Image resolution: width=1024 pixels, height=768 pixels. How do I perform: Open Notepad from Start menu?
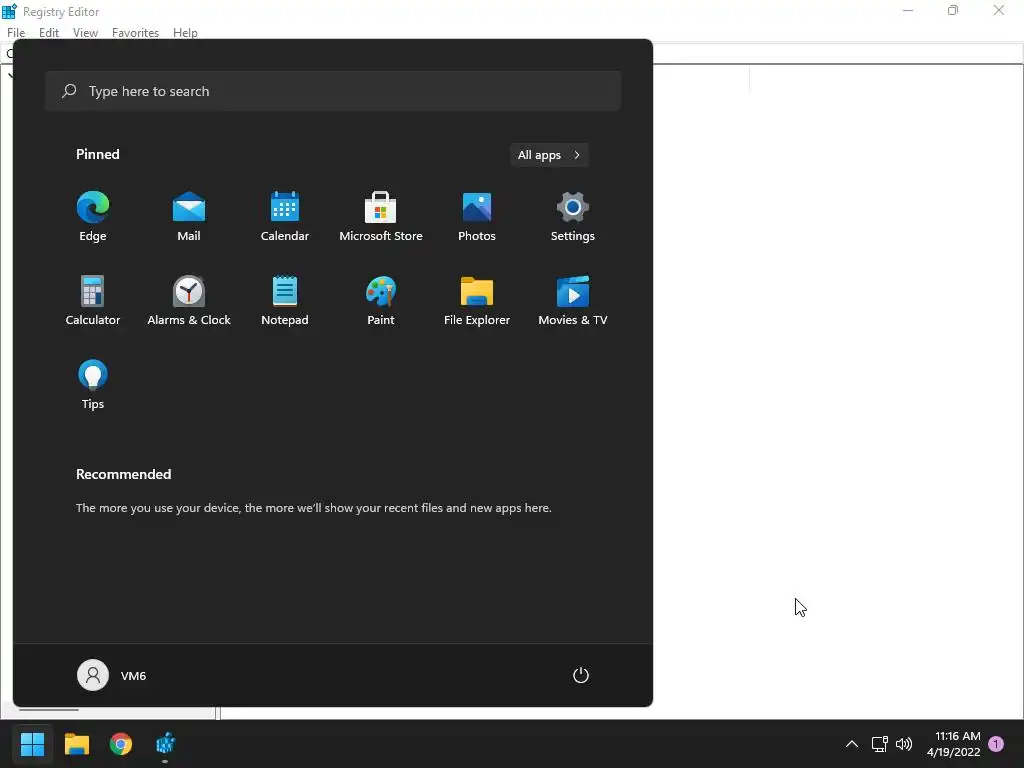tap(285, 300)
